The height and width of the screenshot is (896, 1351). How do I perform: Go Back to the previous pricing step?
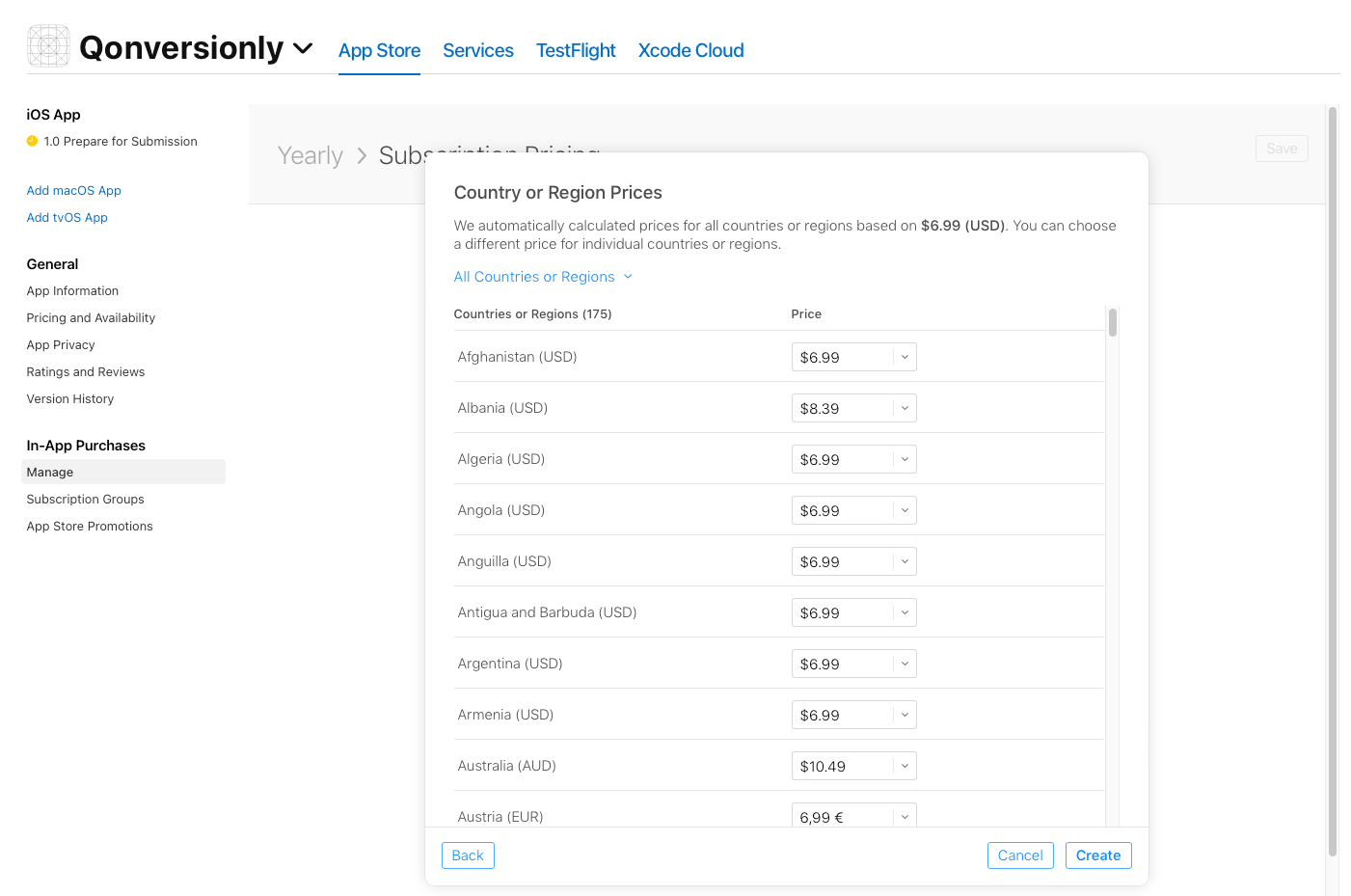468,855
